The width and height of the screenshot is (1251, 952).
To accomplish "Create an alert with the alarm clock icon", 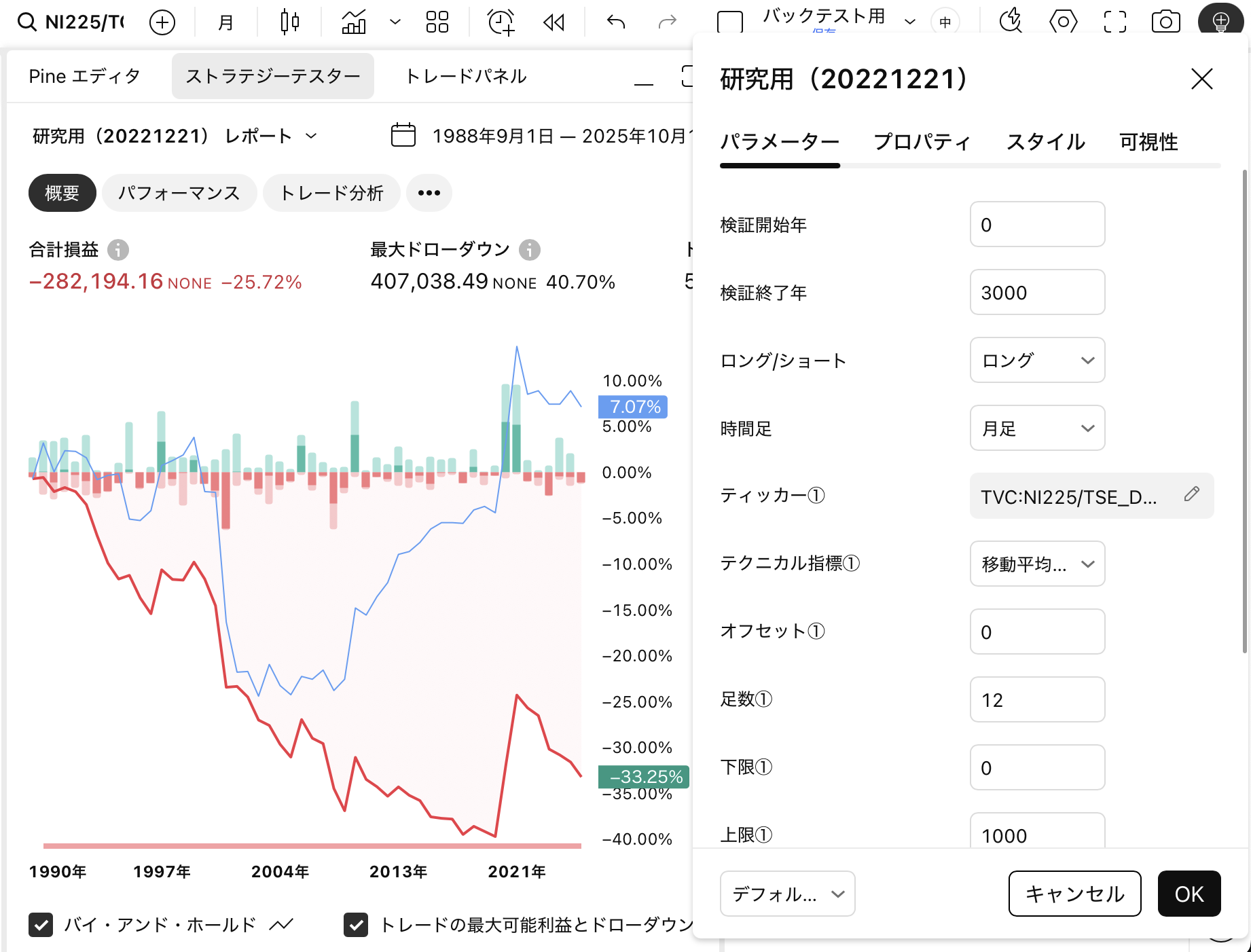I will (x=501, y=22).
